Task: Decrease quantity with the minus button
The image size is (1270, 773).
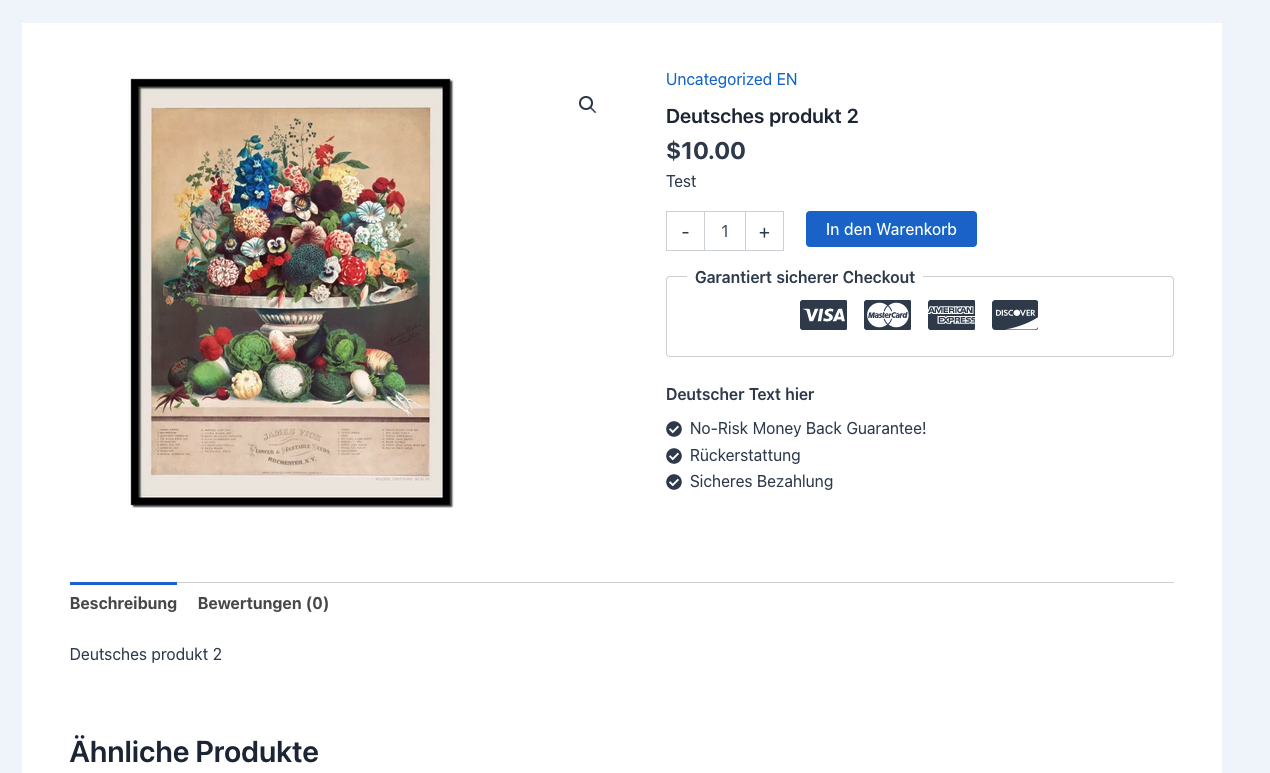Action: (x=685, y=231)
